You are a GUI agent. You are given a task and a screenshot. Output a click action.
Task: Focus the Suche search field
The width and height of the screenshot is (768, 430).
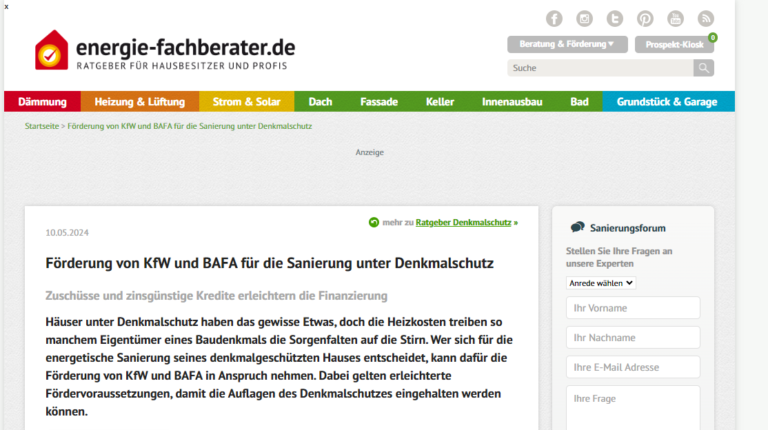click(600, 68)
